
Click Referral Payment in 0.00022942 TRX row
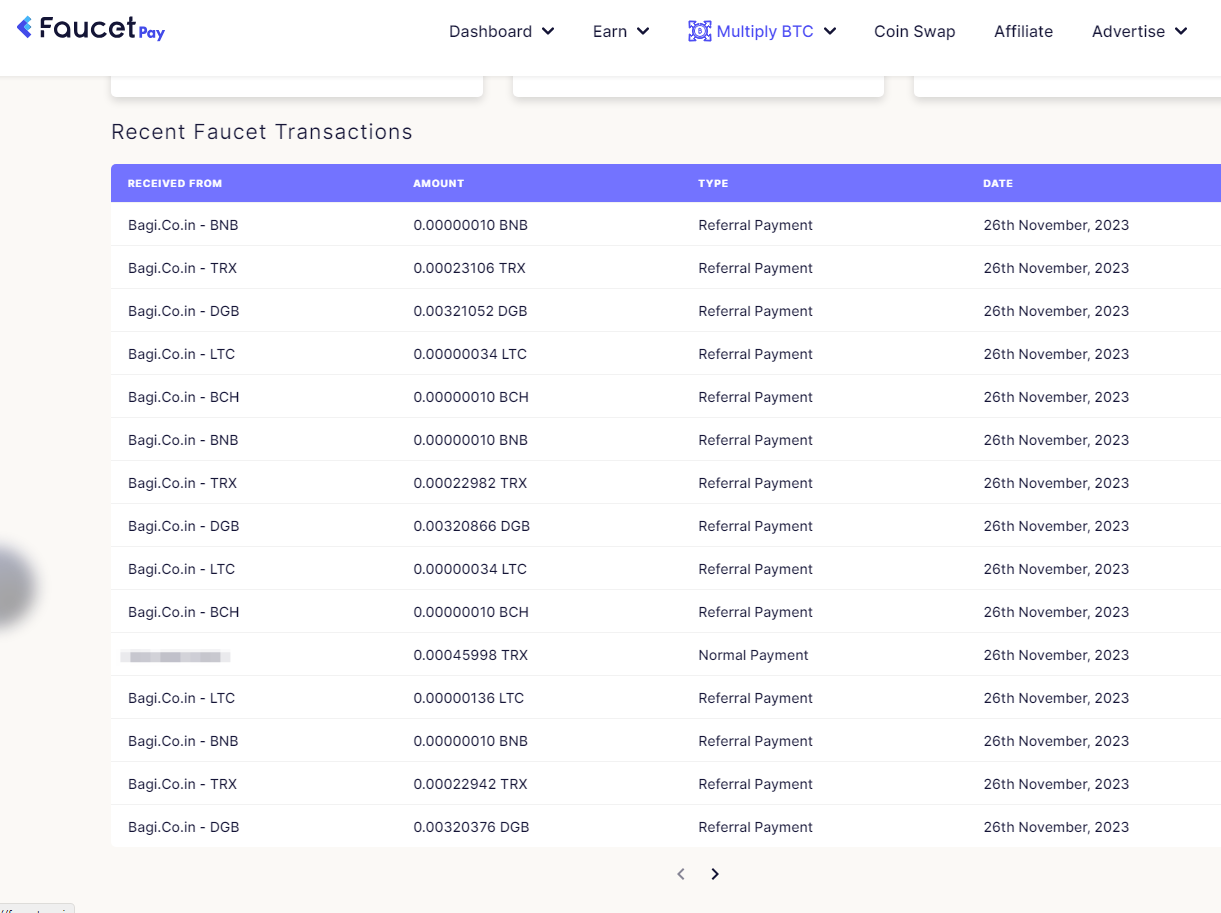coord(755,784)
